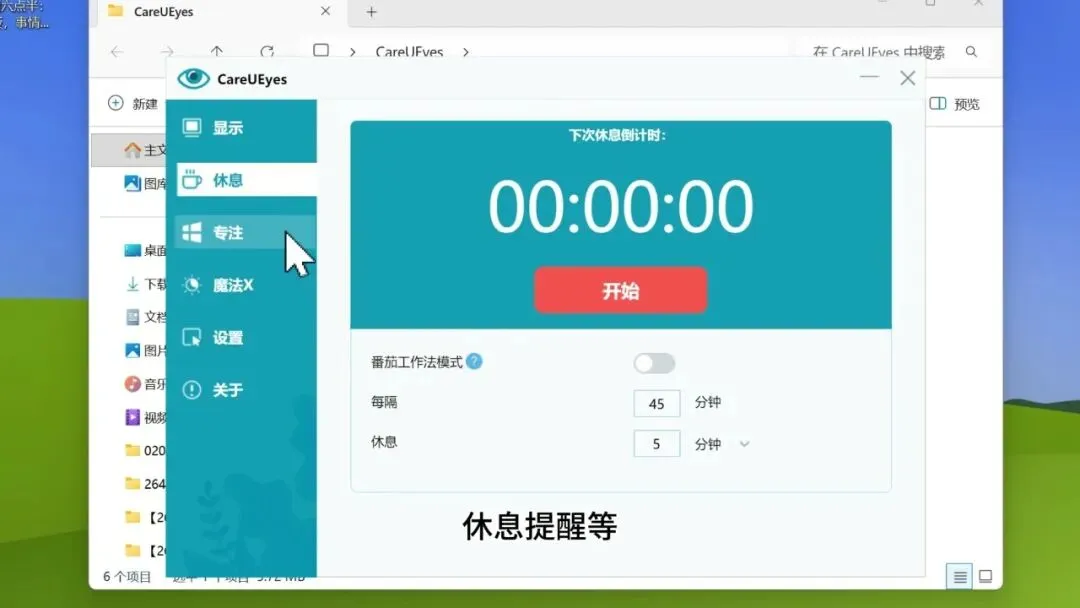
Task: Click the CareUEyes eye logo icon
Action: (x=193, y=78)
